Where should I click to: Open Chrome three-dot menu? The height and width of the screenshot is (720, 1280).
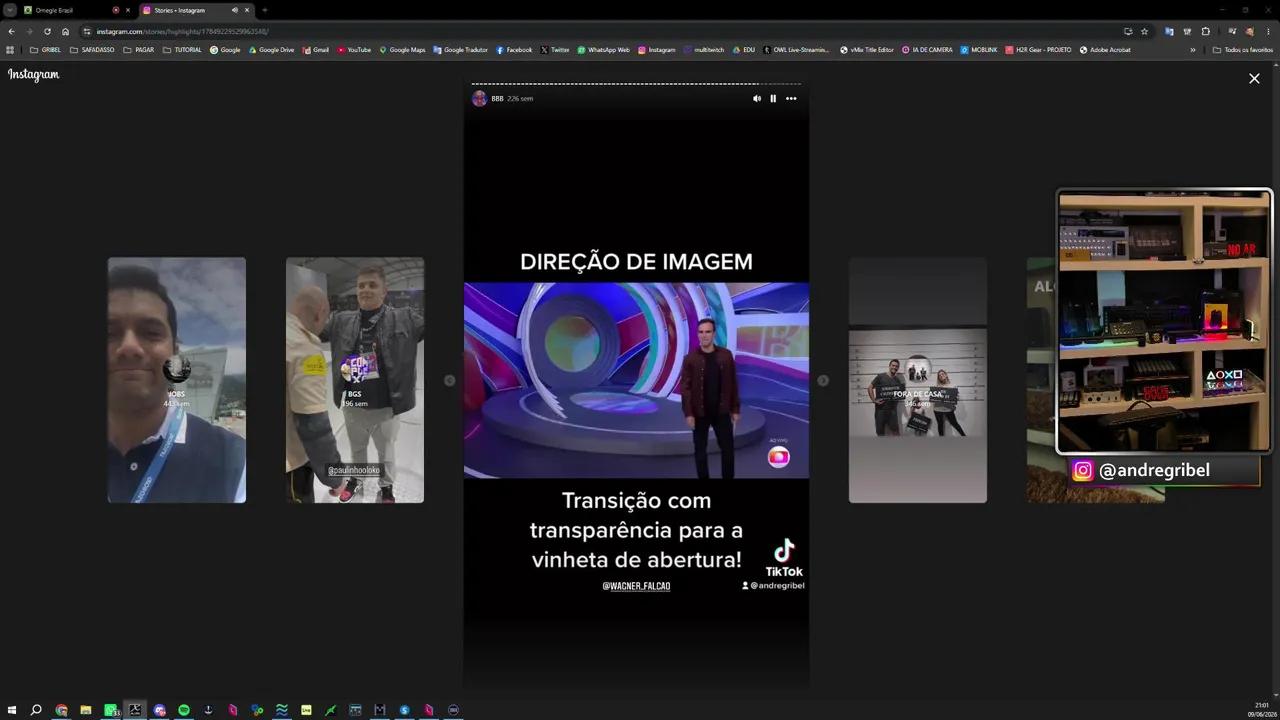pos(1268,31)
